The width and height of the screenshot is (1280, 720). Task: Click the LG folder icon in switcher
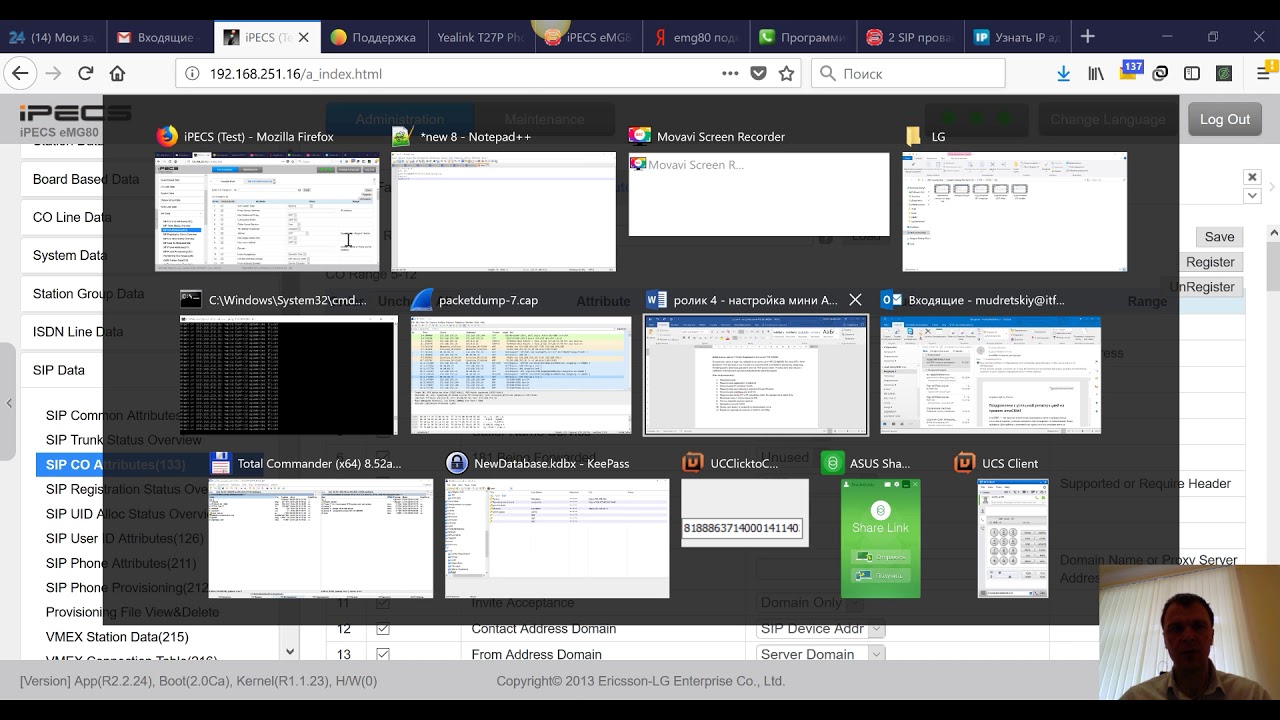coord(913,136)
